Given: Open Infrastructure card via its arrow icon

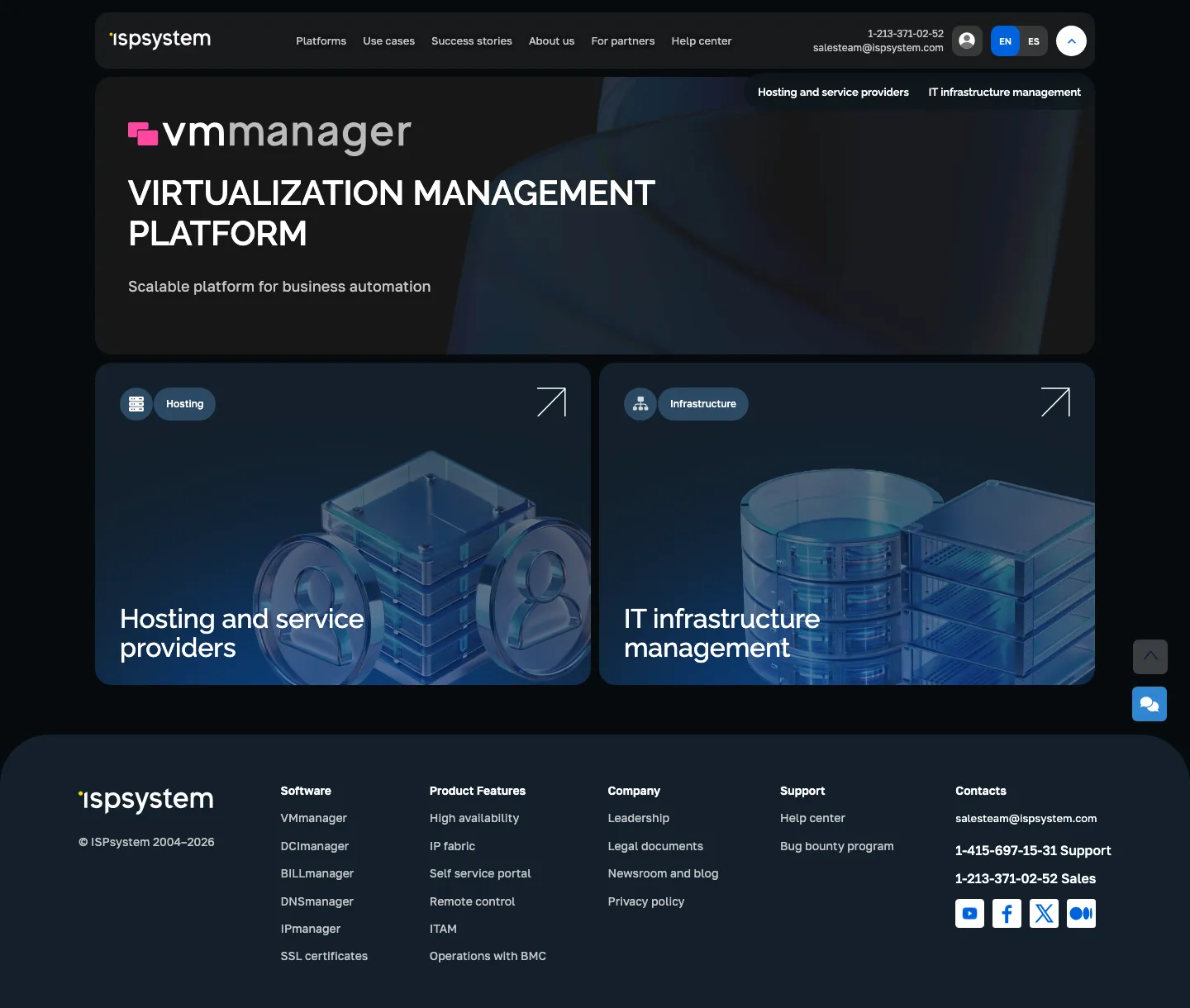Looking at the screenshot, I should [x=1055, y=402].
